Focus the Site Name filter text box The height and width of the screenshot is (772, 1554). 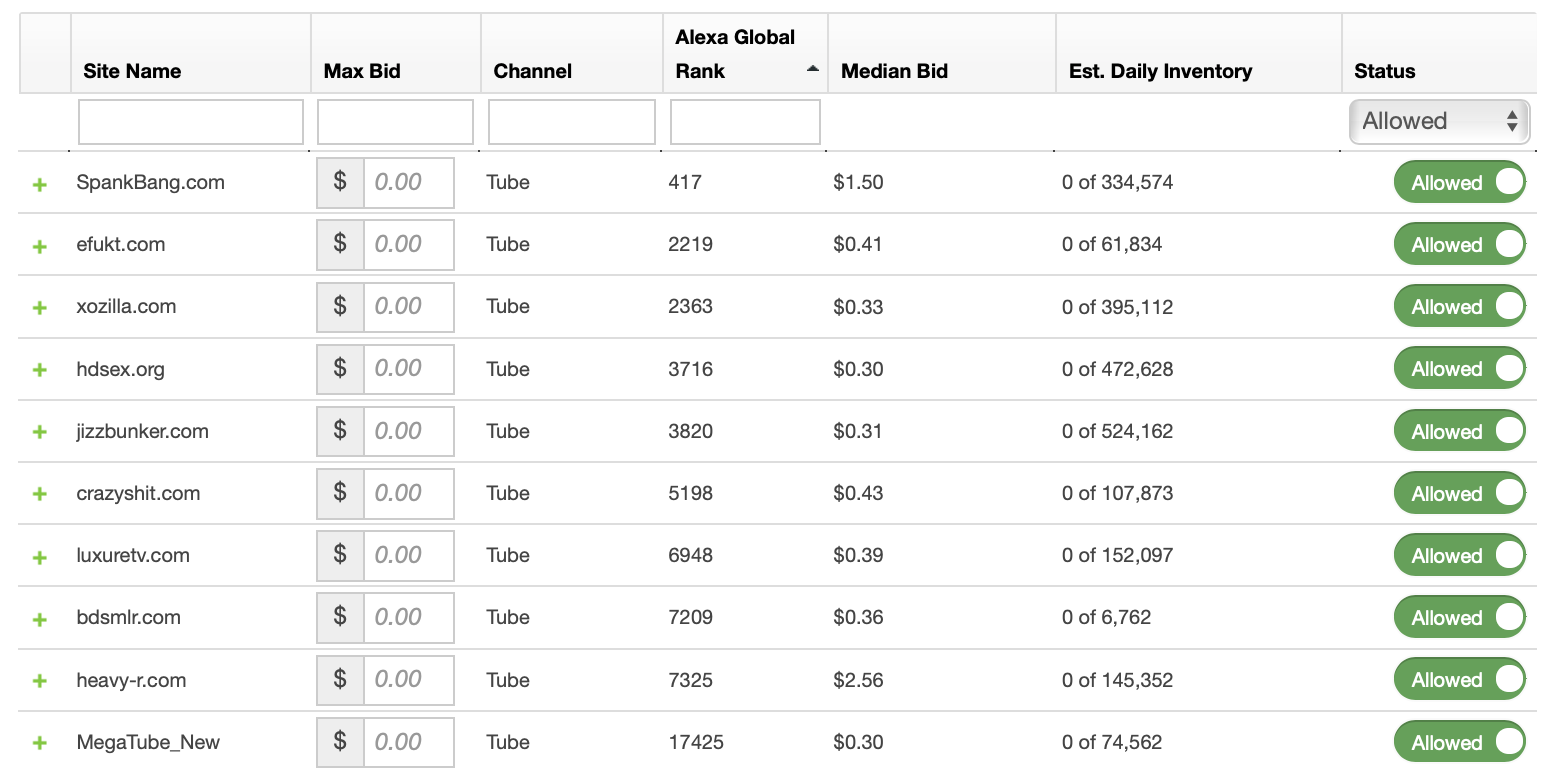[x=190, y=122]
